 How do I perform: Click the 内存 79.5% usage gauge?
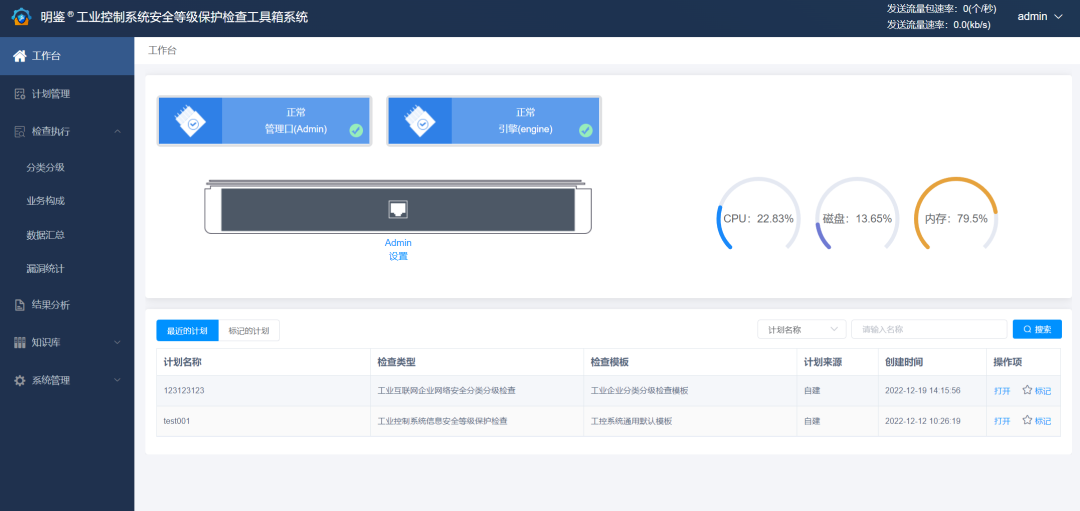click(956, 218)
